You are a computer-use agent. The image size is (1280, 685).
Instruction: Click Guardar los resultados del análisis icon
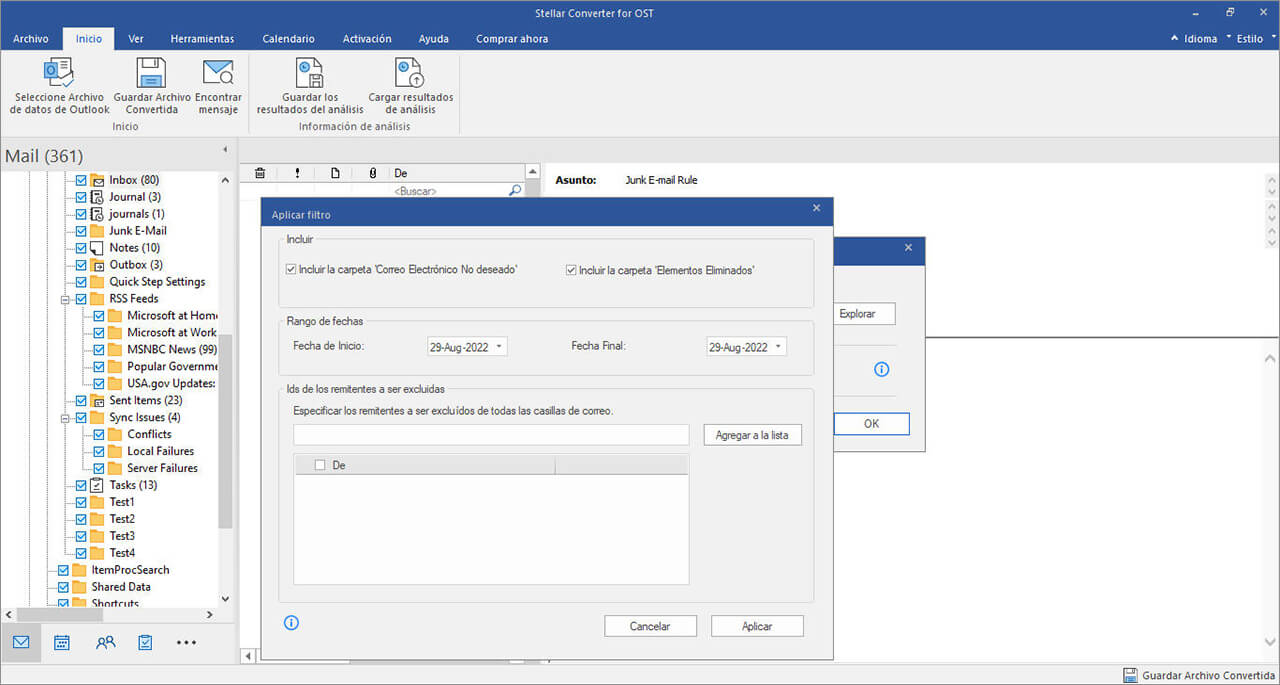(310, 73)
